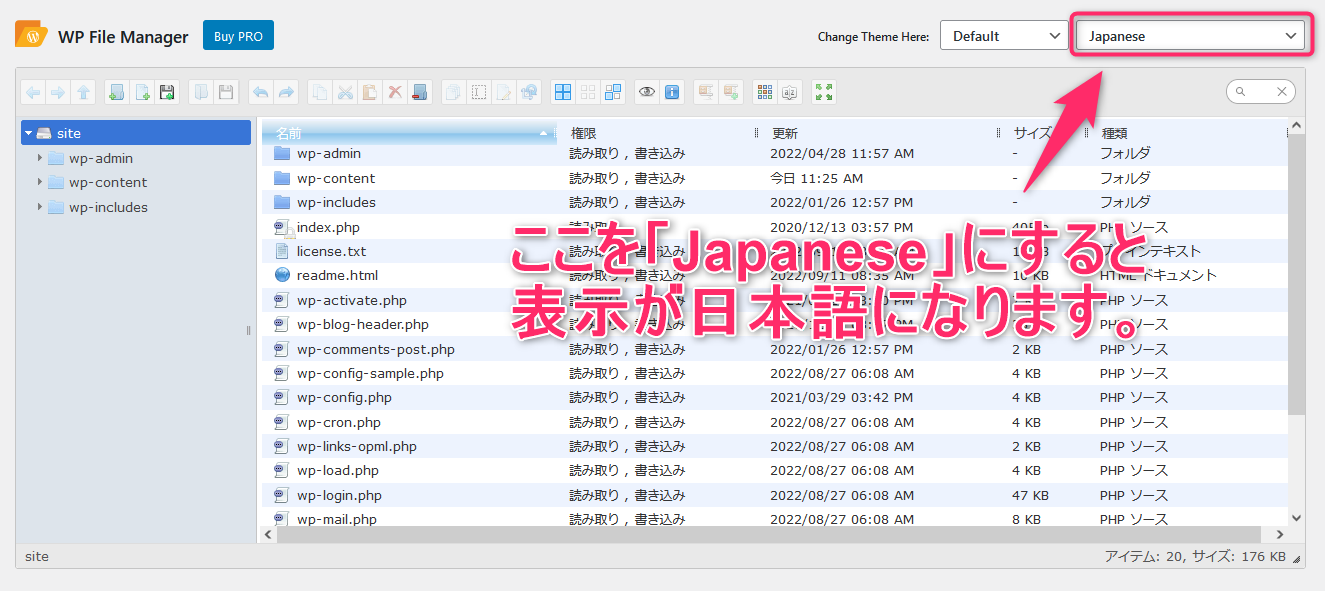This screenshot has height=591, width=1325.
Task: Click the blue Get info icon
Action: [x=672, y=92]
